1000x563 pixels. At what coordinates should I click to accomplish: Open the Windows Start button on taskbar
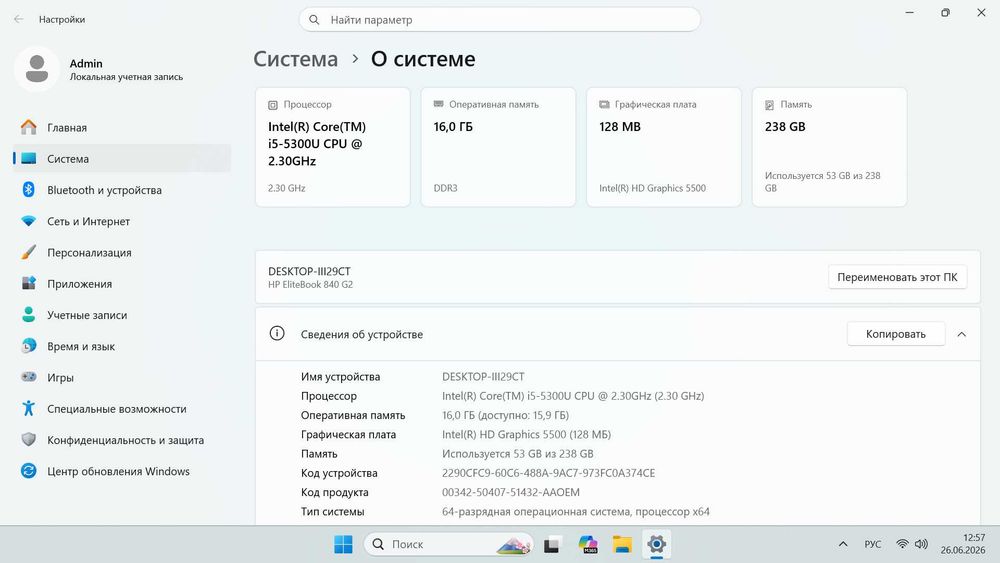pyautogui.click(x=343, y=544)
